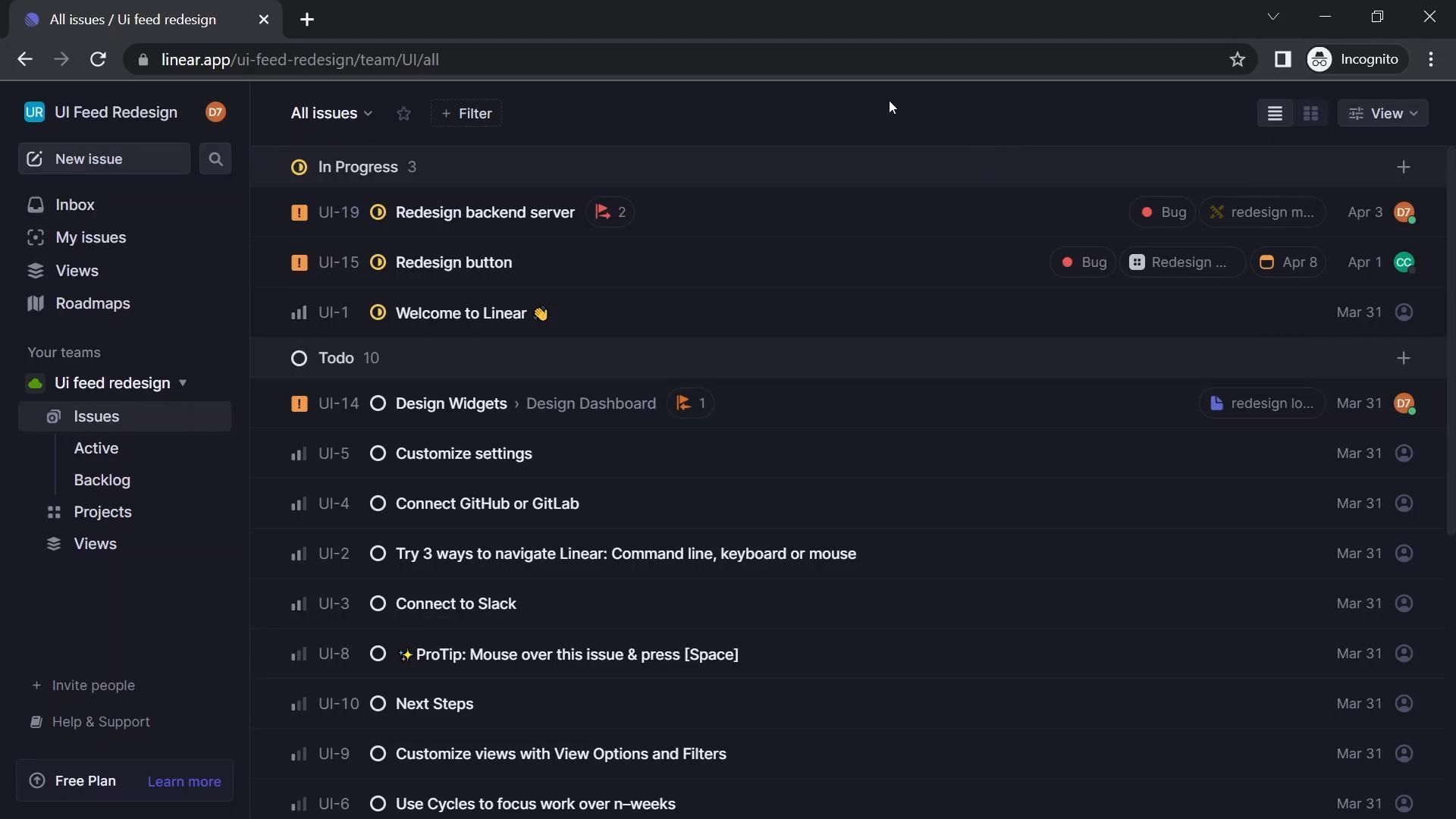1456x819 pixels.
Task: Open the All issues dropdown
Action: coord(331,114)
